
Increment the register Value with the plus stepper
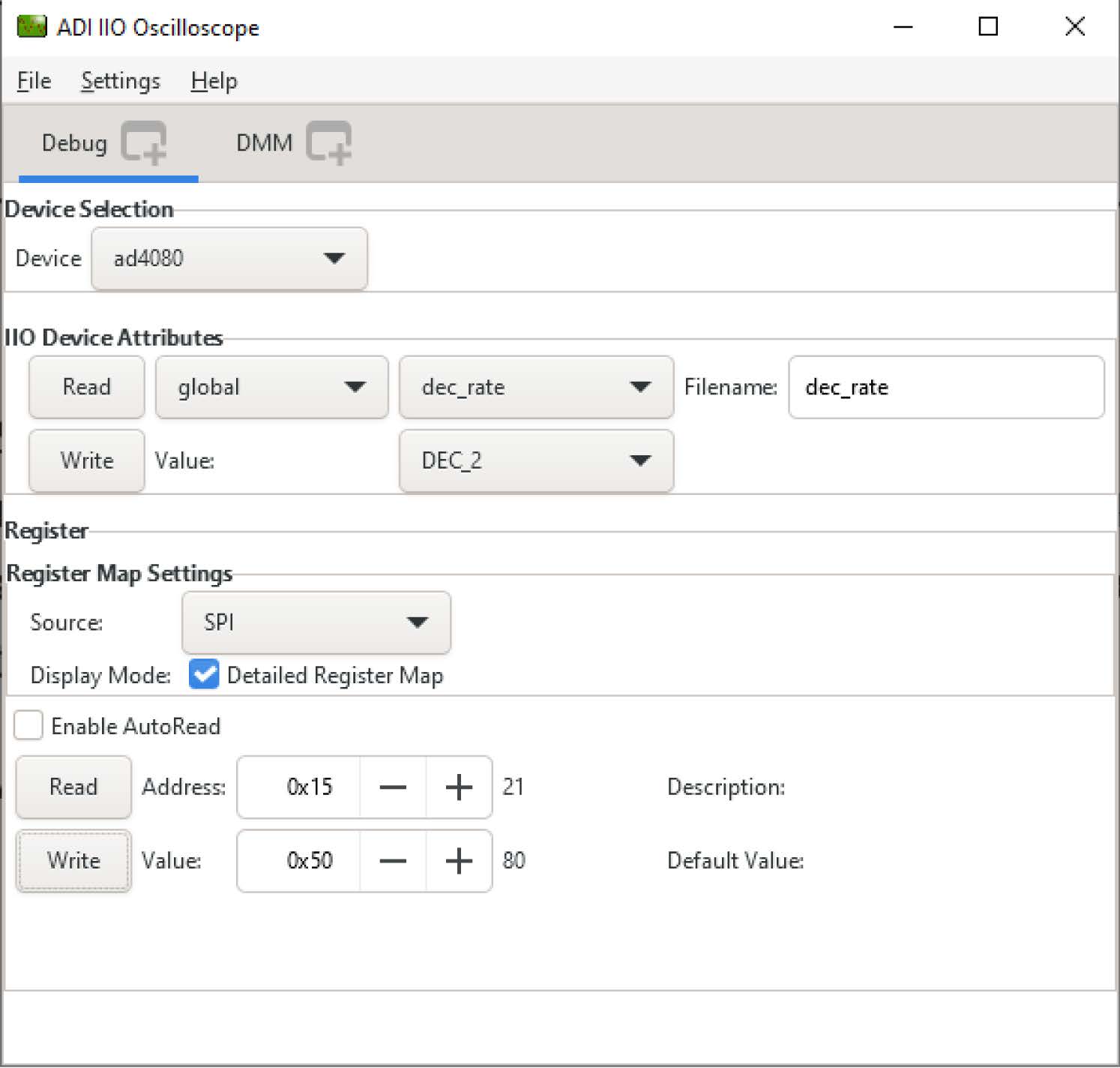(459, 861)
